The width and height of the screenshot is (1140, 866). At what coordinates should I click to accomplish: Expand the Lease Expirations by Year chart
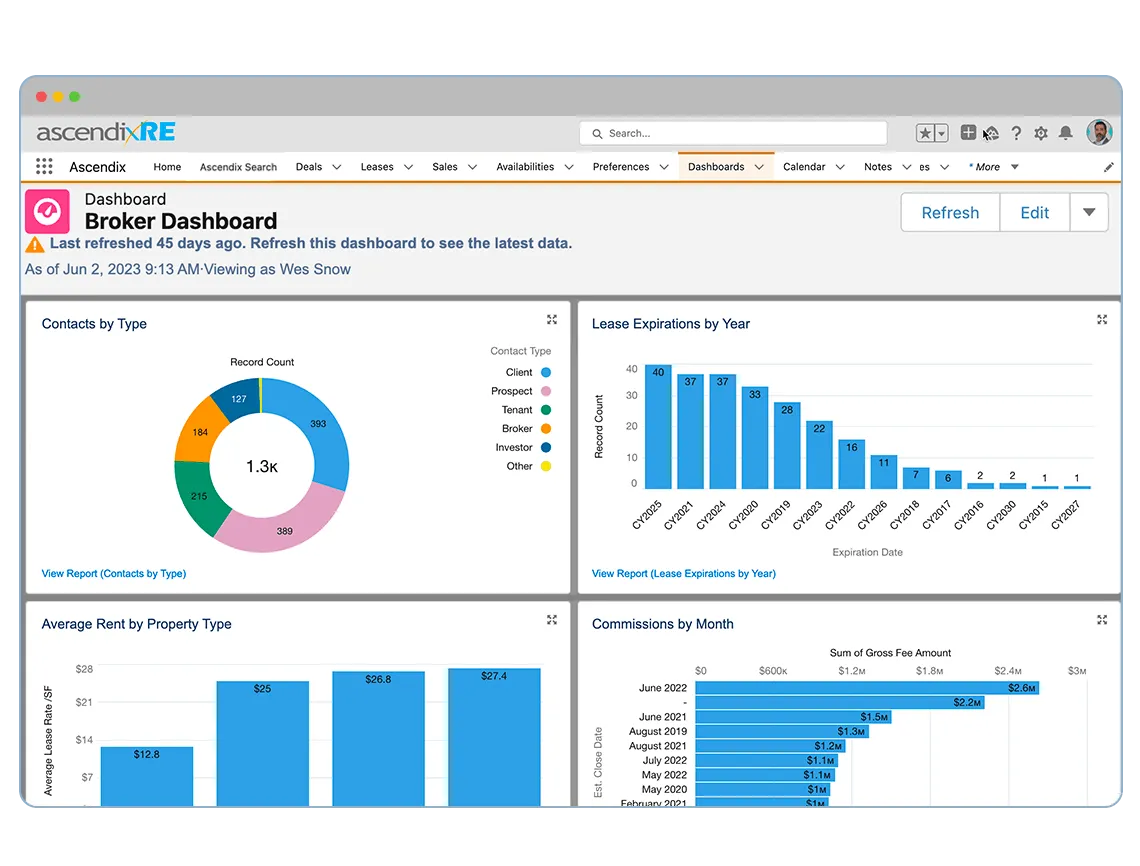1102,319
